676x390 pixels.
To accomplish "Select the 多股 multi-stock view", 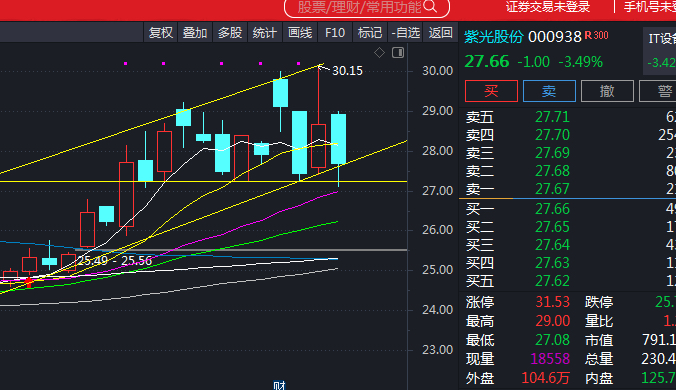I will click(x=230, y=33).
